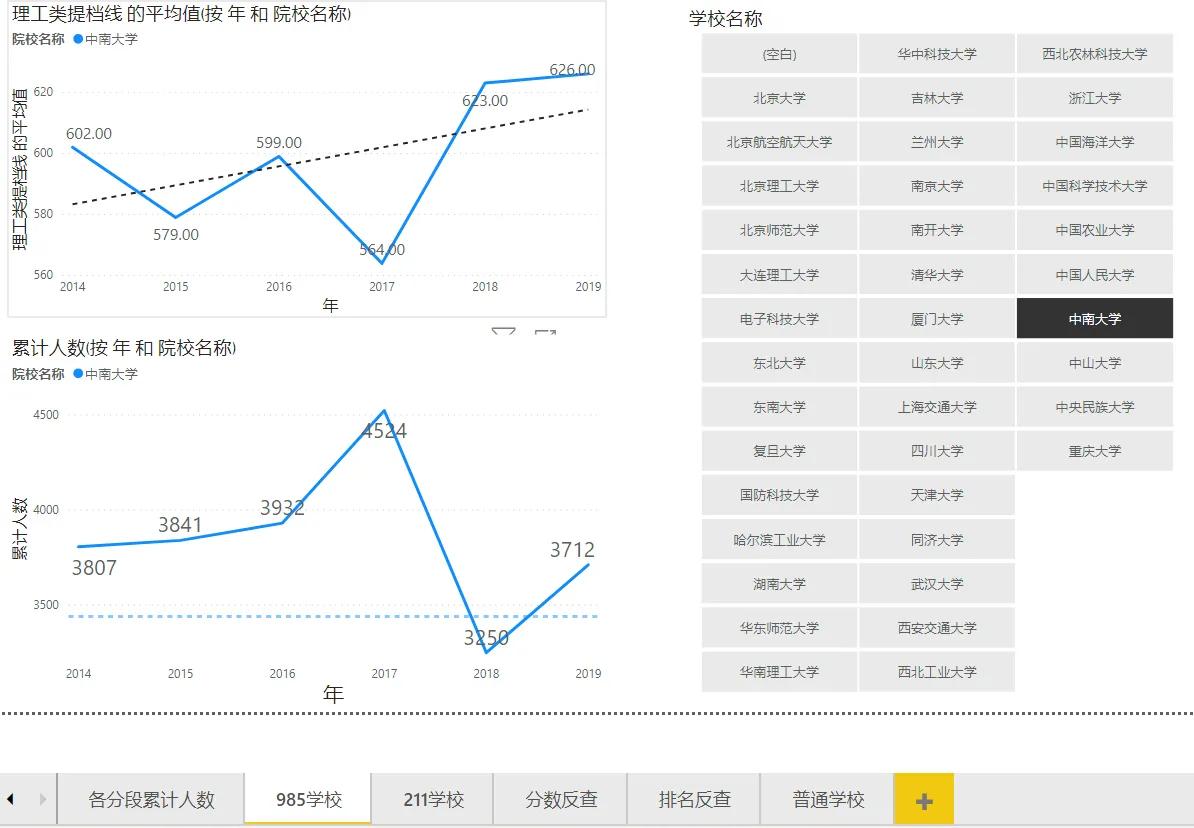Click the 西北工业大学 tile
1194x828 pixels.
937,673
